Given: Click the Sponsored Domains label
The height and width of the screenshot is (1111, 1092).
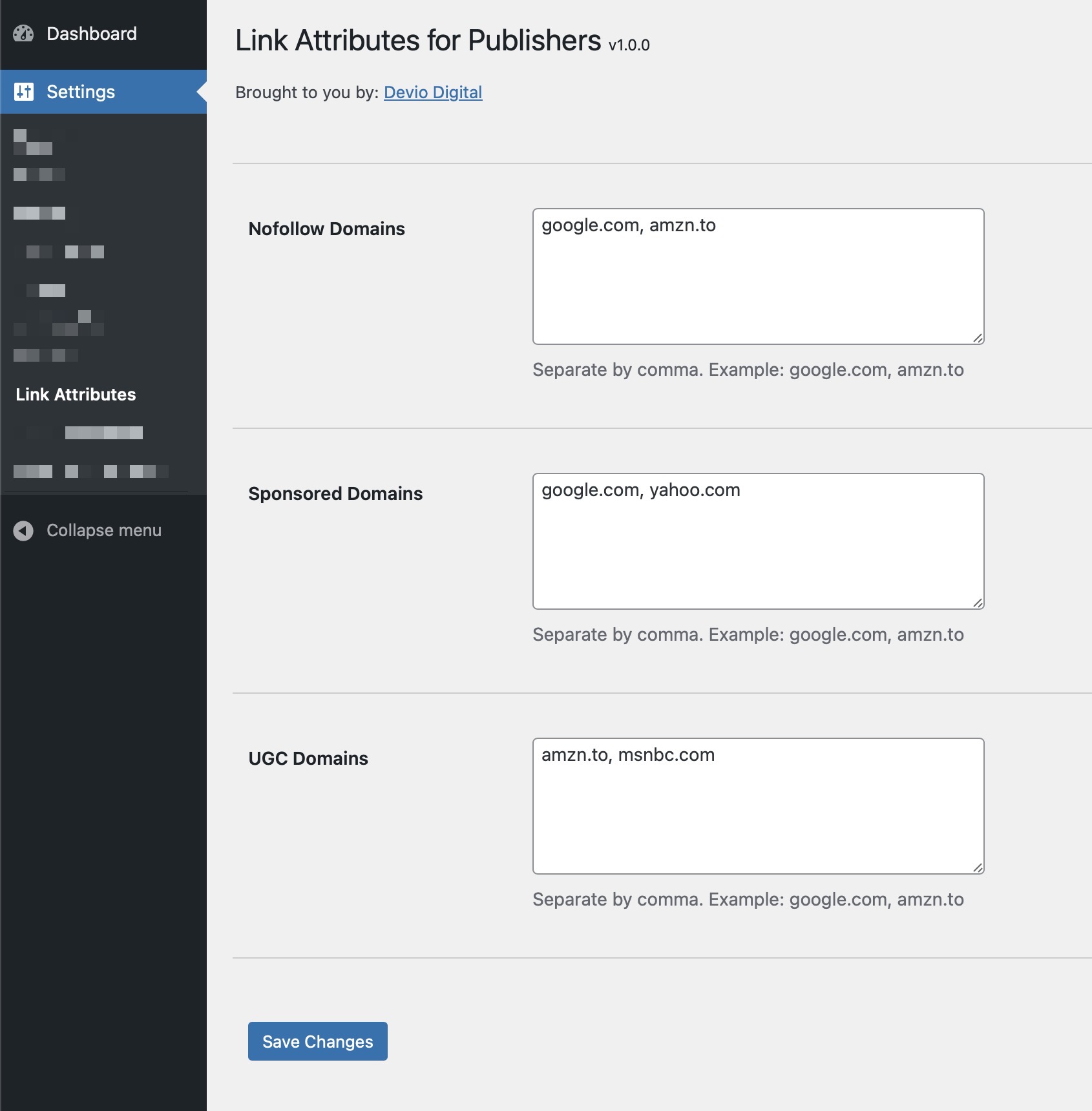Looking at the screenshot, I should click(335, 493).
